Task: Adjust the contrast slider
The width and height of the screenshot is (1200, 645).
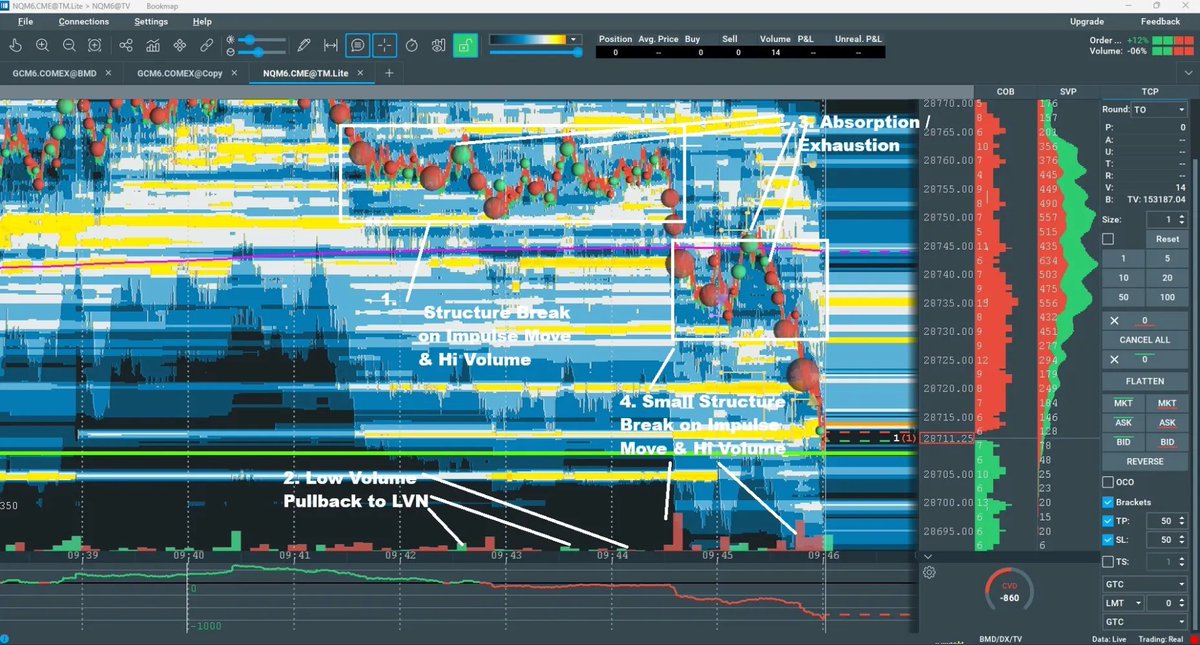Action: pos(263,51)
